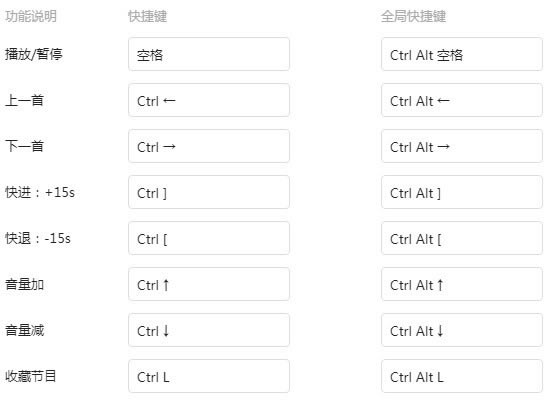Click the 播放/暂停 shortcut field showing 空格
Viewport: 551px width, 404px height.
point(209,54)
